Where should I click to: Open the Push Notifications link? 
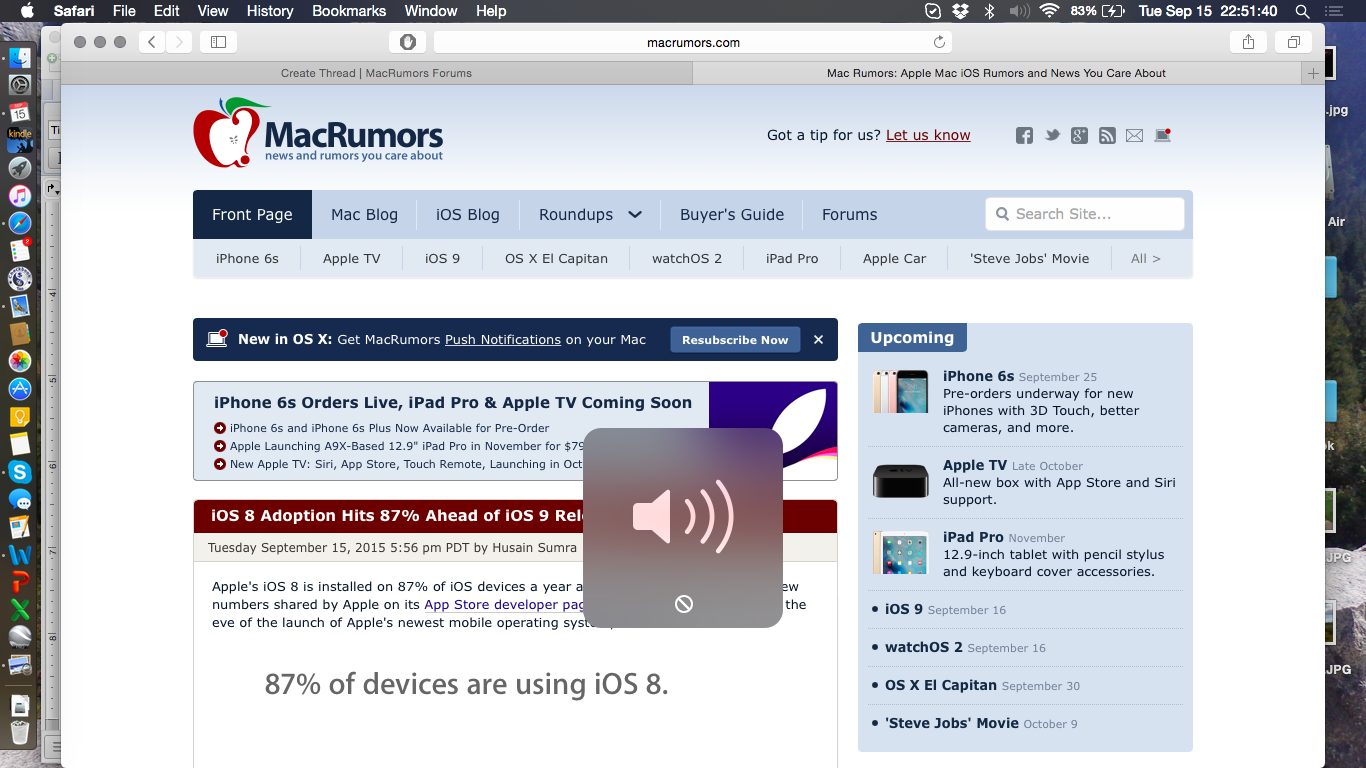(503, 340)
